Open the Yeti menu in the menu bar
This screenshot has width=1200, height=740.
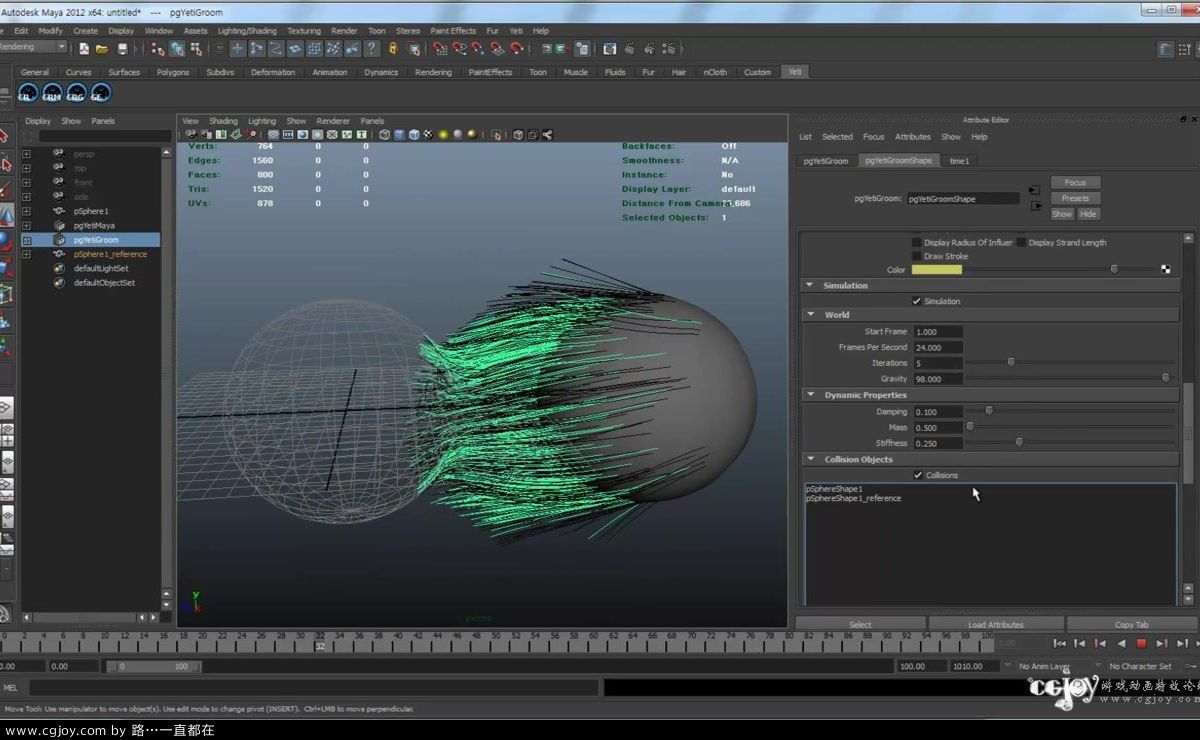[x=517, y=31]
